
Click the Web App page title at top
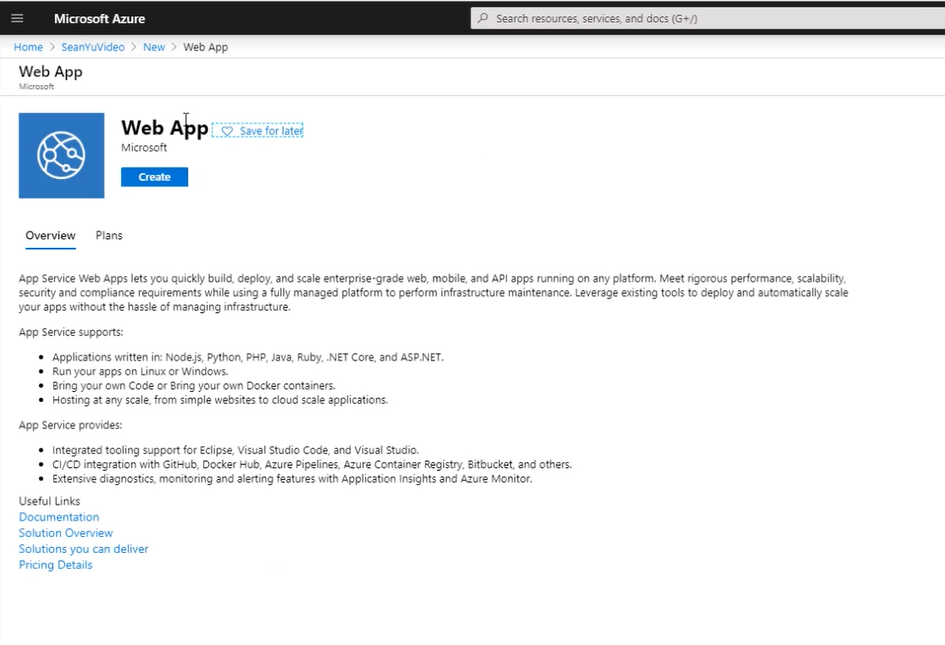click(51, 72)
